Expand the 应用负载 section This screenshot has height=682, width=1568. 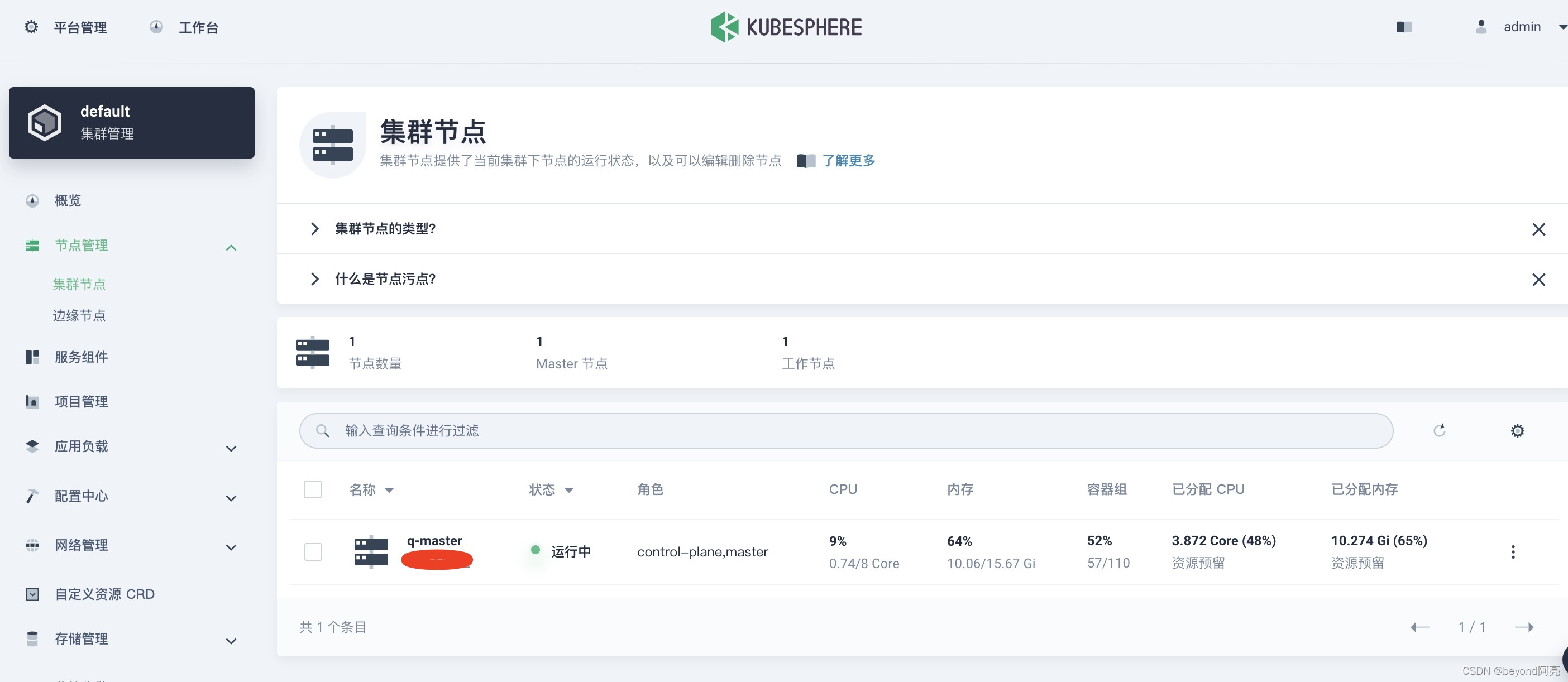click(231, 448)
